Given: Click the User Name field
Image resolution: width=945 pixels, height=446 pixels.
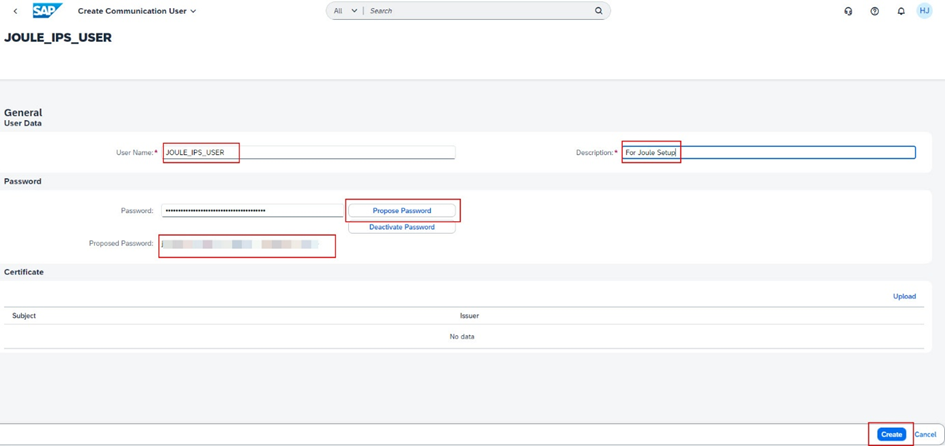Looking at the screenshot, I should 308,153.
